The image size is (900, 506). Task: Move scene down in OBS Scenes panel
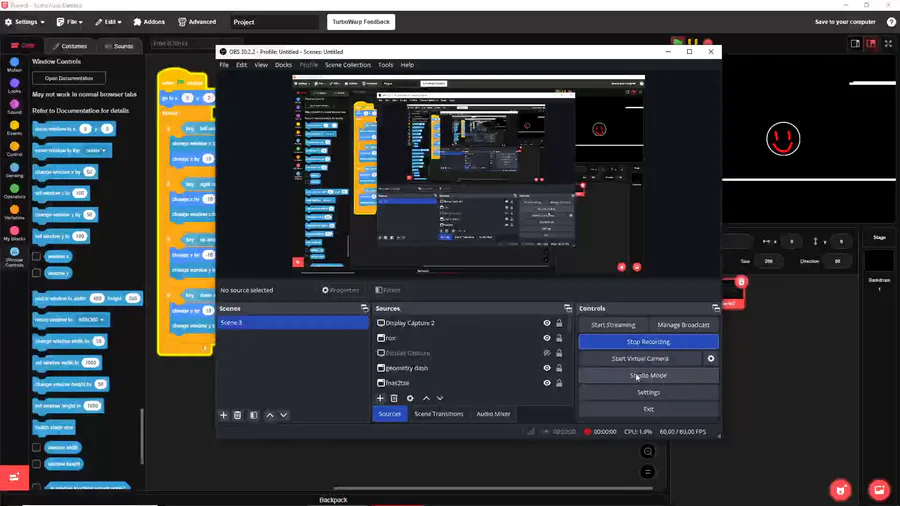tap(284, 415)
